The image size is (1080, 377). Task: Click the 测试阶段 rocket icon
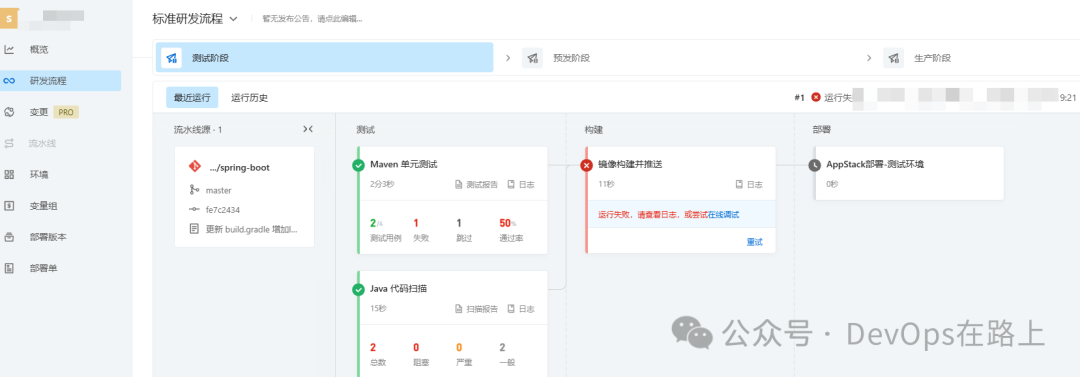pos(172,58)
